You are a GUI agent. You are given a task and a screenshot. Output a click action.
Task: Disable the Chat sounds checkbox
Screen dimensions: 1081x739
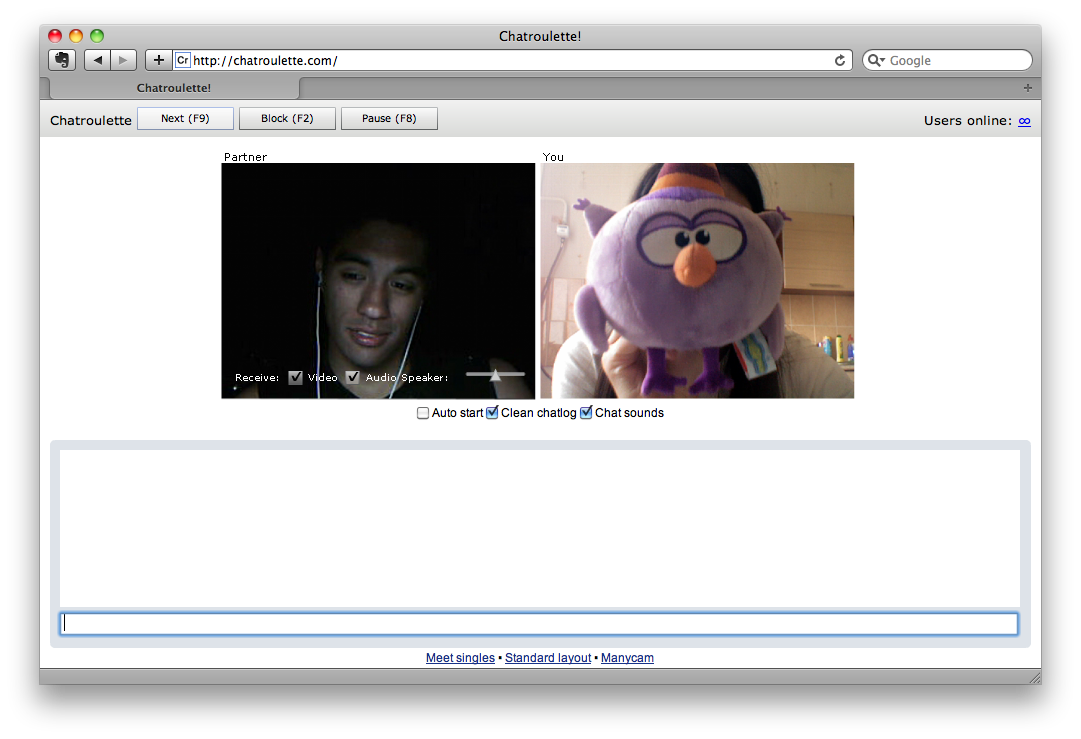(586, 412)
